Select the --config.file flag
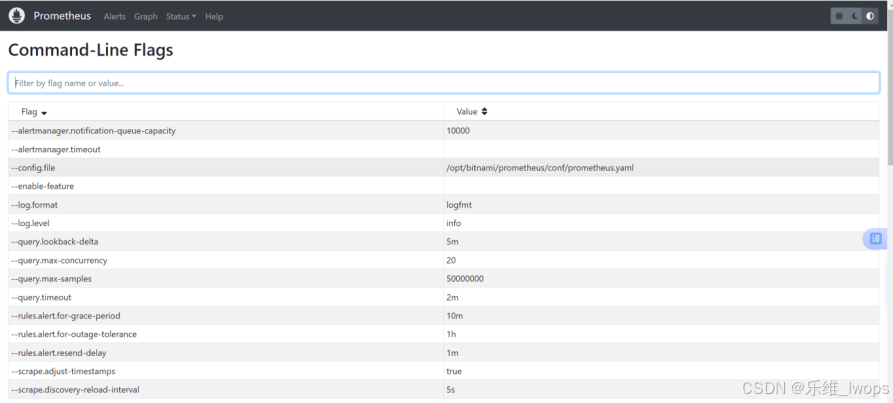Viewport: 893px width, 403px height. [x=33, y=168]
